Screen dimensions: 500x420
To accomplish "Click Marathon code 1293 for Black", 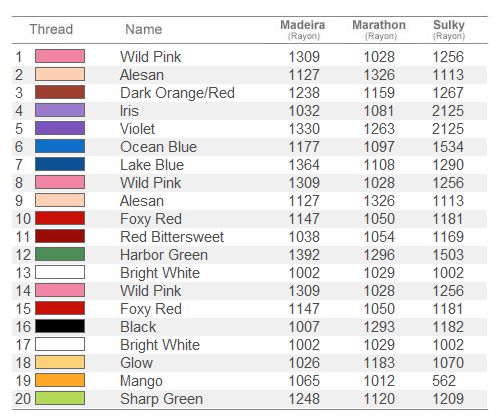I will click(x=379, y=327).
